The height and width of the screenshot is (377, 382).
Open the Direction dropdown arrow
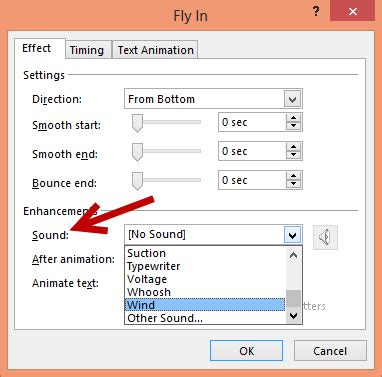click(292, 99)
